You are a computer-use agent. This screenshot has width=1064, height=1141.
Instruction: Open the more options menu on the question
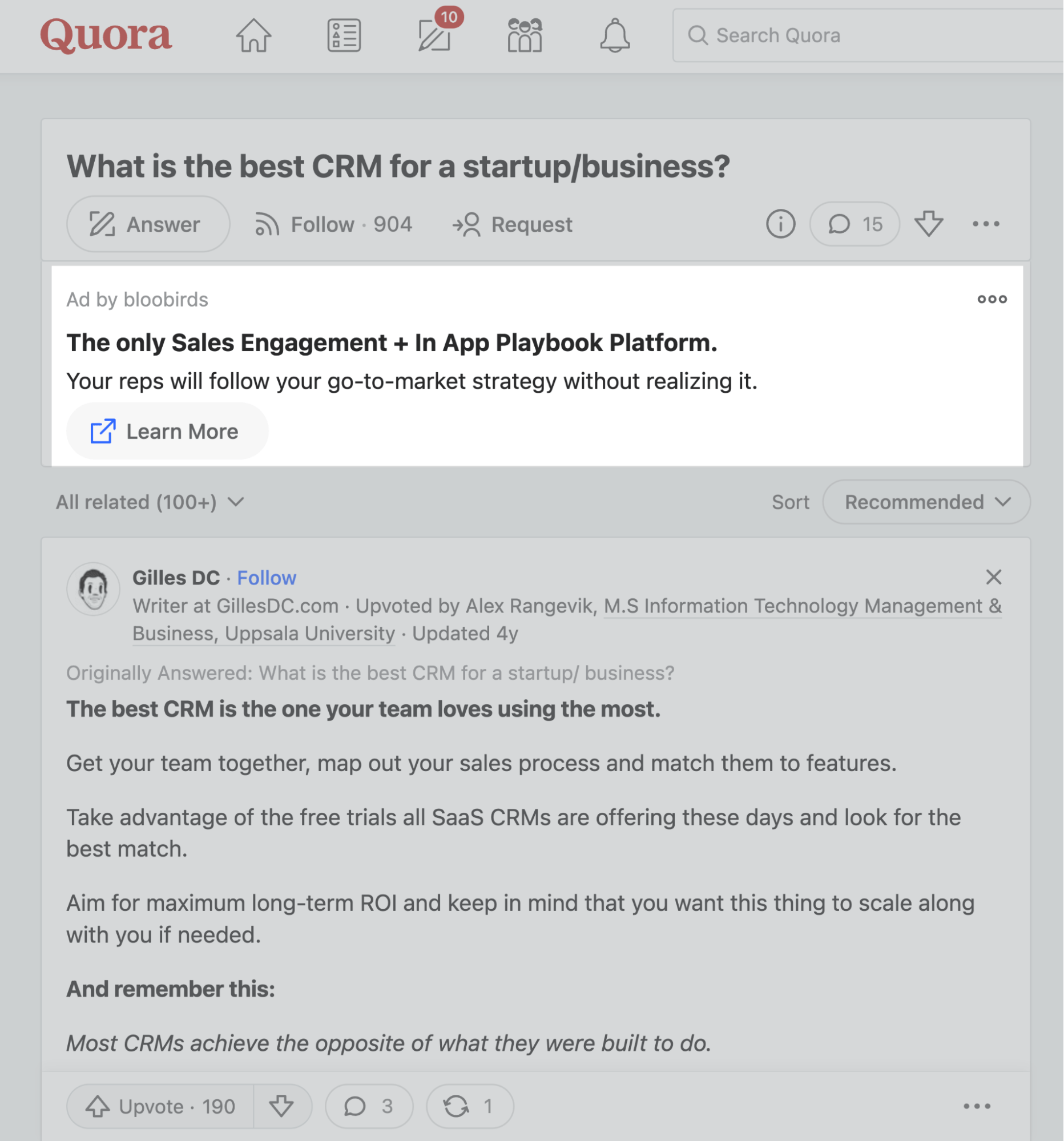pos(985,224)
